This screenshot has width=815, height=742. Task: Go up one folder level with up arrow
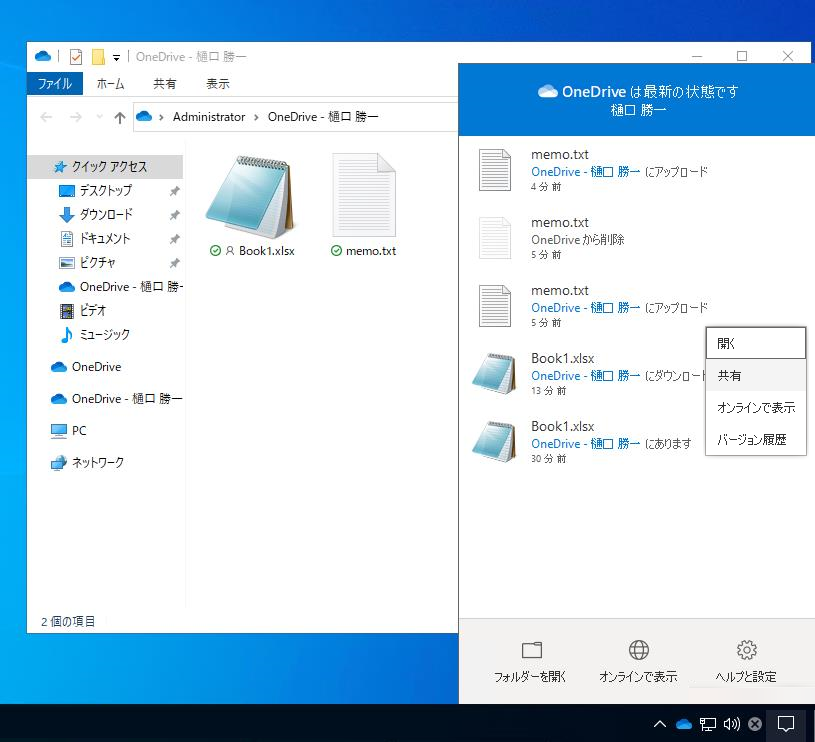pos(120,118)
